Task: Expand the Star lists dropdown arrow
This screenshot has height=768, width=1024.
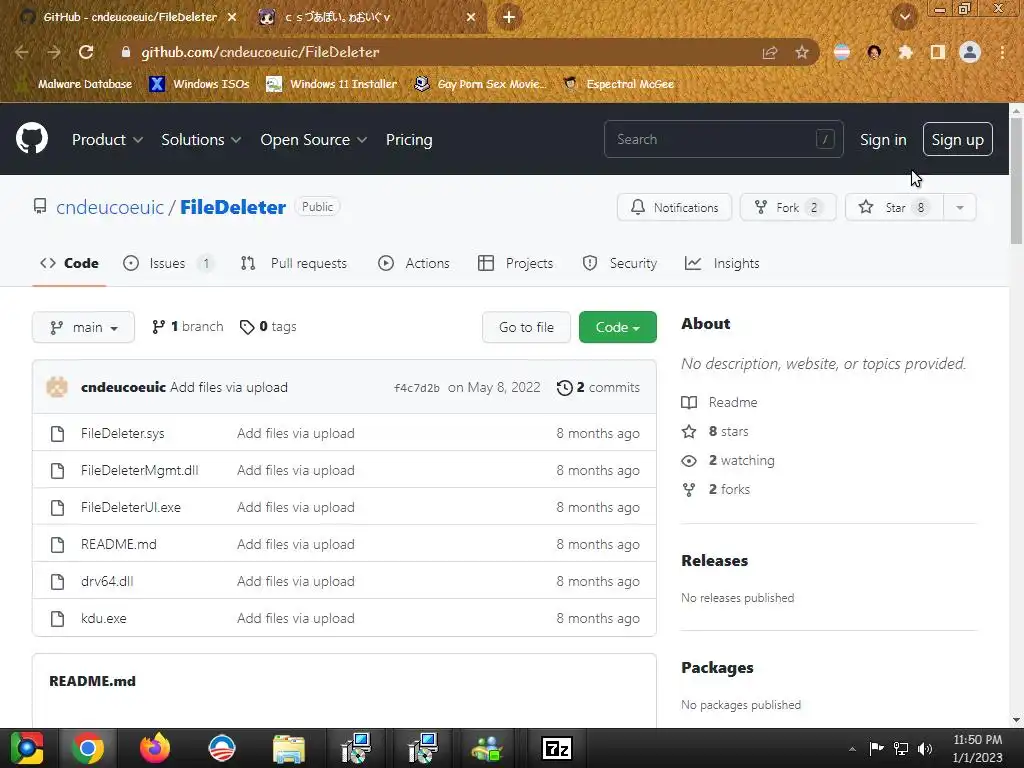Action: [x=960, y=208]
